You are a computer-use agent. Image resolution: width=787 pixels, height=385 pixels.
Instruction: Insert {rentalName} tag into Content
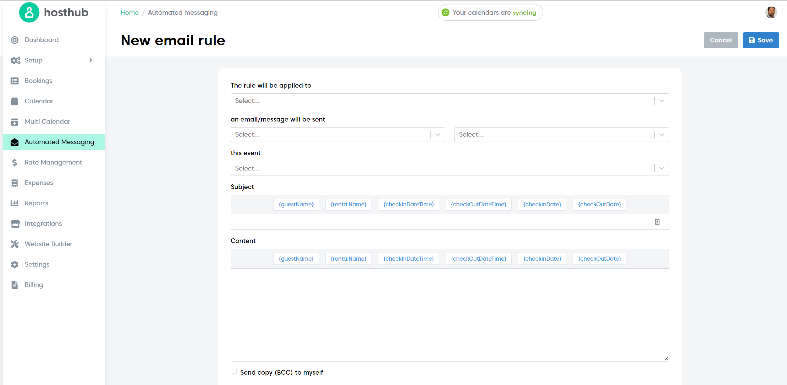348,259
